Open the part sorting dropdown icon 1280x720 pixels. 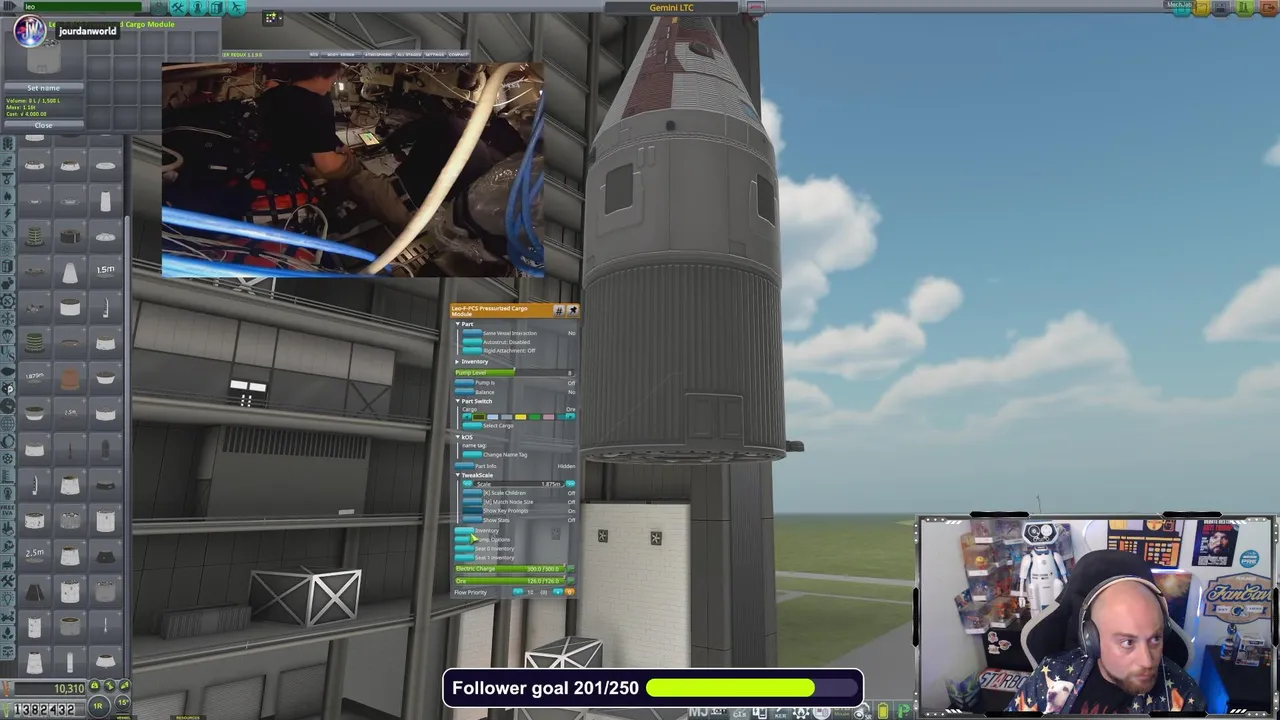click(x=271, y=17)
